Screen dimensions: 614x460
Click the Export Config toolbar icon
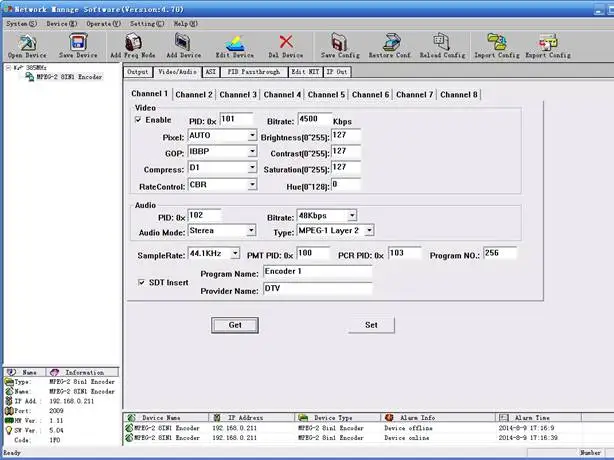[548, 42]
